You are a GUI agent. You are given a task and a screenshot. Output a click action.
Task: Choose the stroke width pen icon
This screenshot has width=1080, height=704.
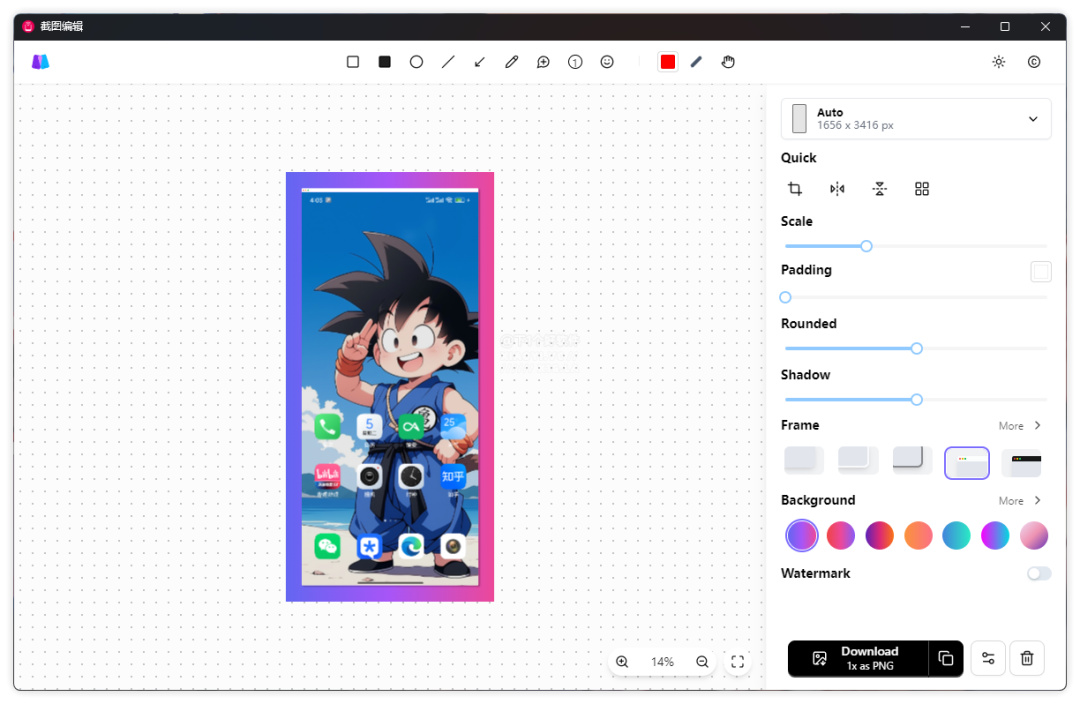click(x=696, y=62)
